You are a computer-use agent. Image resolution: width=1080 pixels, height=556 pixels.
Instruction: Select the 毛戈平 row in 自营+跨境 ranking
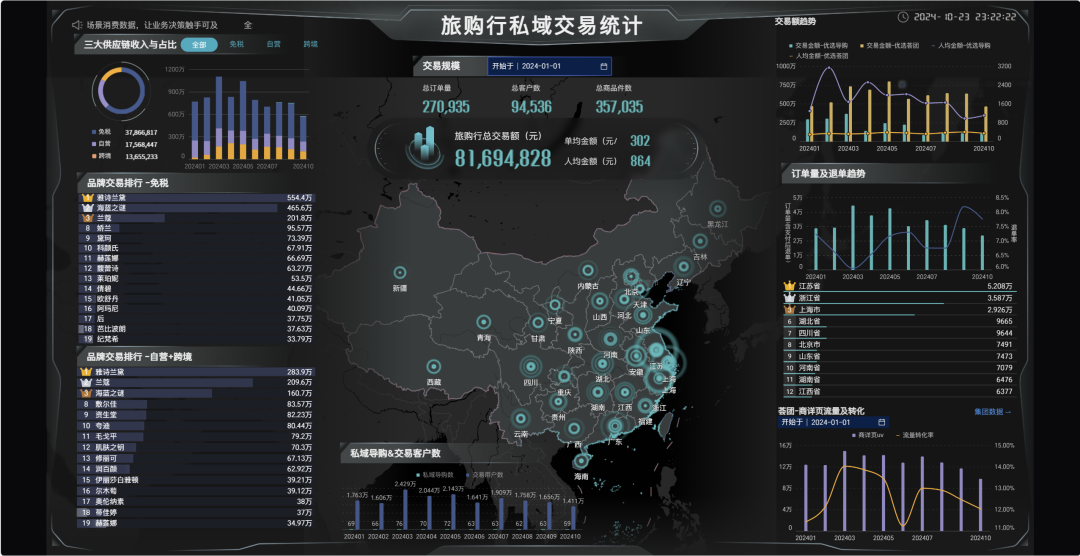[x=196, y=436]
